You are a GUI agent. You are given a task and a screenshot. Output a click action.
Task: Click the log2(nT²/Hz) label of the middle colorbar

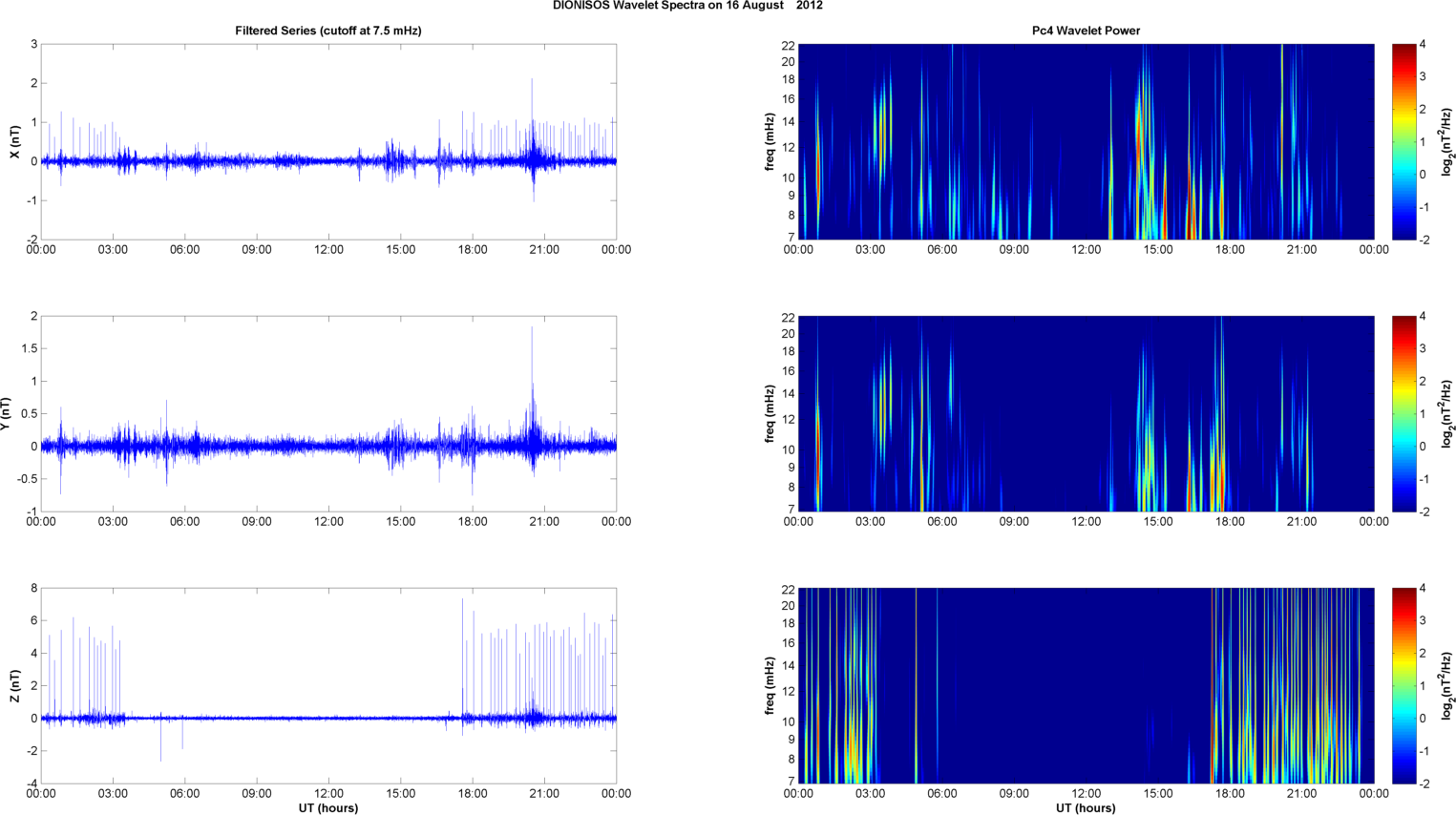click(1447, 413)
